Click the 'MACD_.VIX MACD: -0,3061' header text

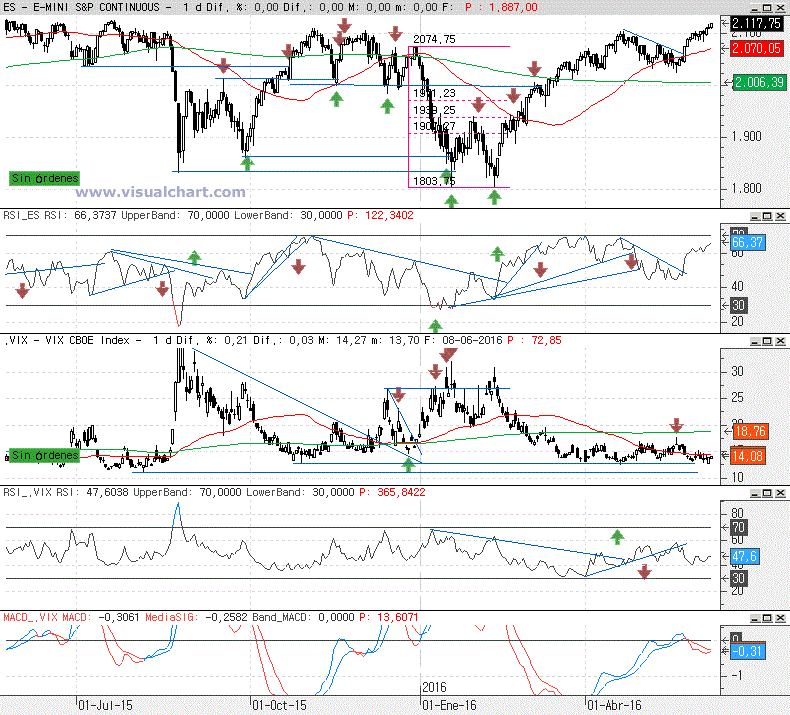(x=71, y=617)
